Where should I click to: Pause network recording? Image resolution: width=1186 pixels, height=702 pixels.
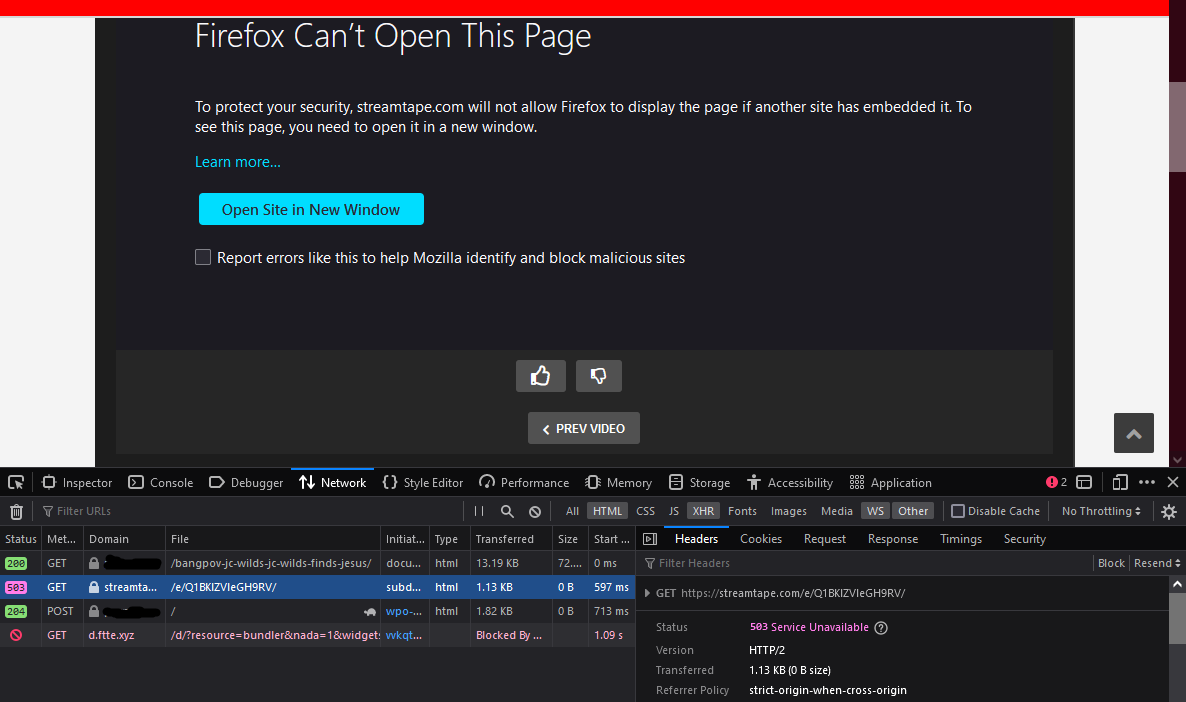479,511
